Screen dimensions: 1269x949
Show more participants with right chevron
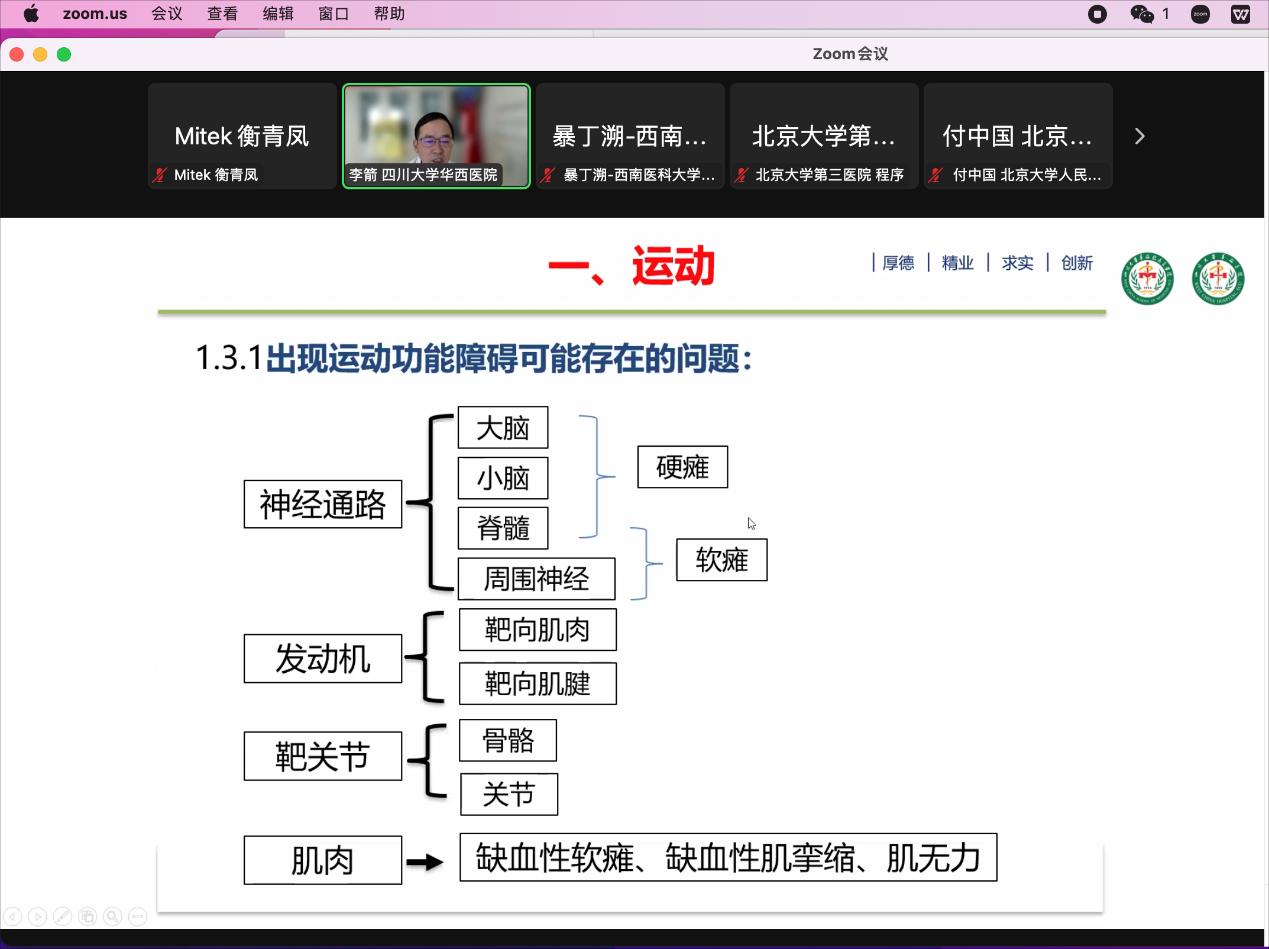1139,136
